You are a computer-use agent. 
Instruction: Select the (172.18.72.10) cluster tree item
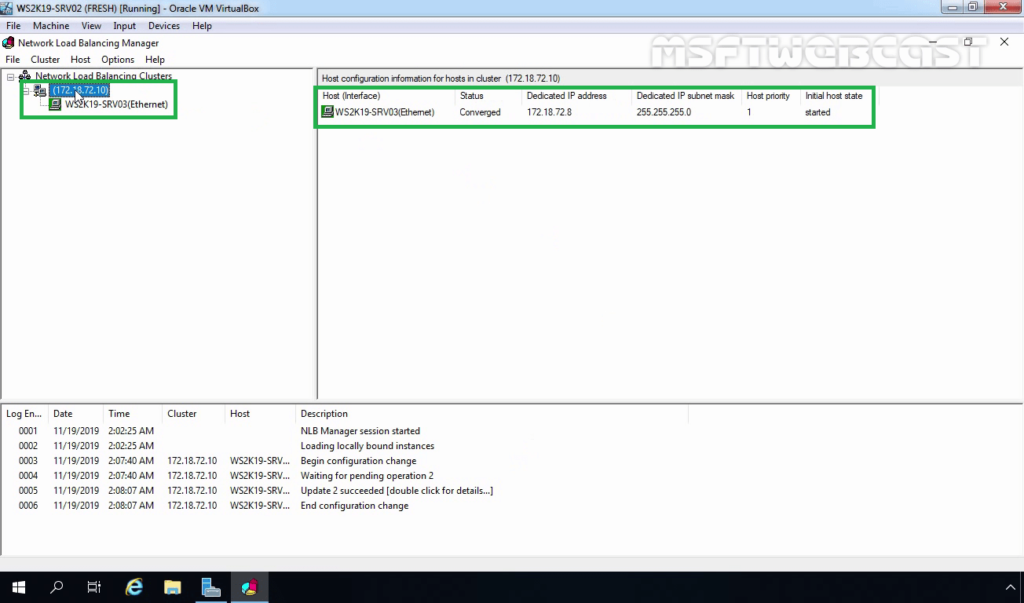80,90
